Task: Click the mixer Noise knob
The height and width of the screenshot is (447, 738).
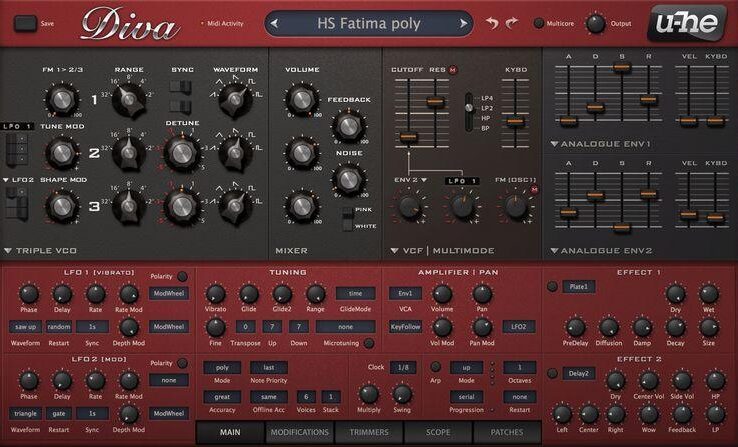Action: coord(349,179)
